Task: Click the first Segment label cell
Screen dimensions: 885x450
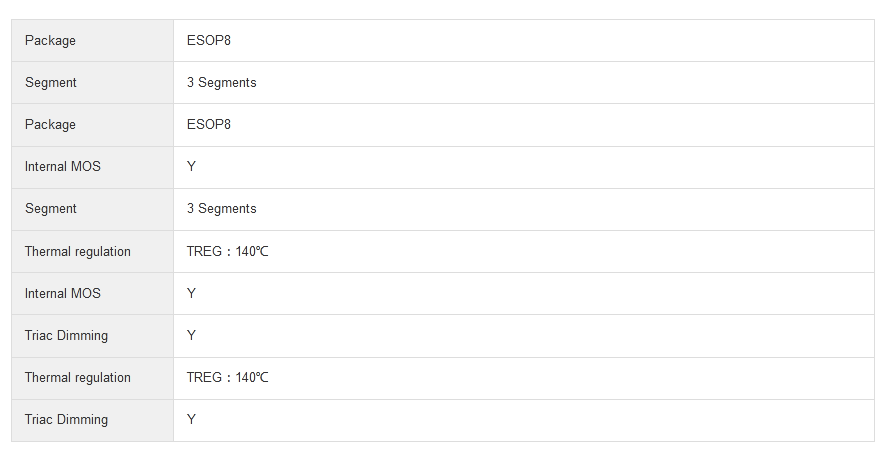Action: pyautogui.click(x=51, y=83)
